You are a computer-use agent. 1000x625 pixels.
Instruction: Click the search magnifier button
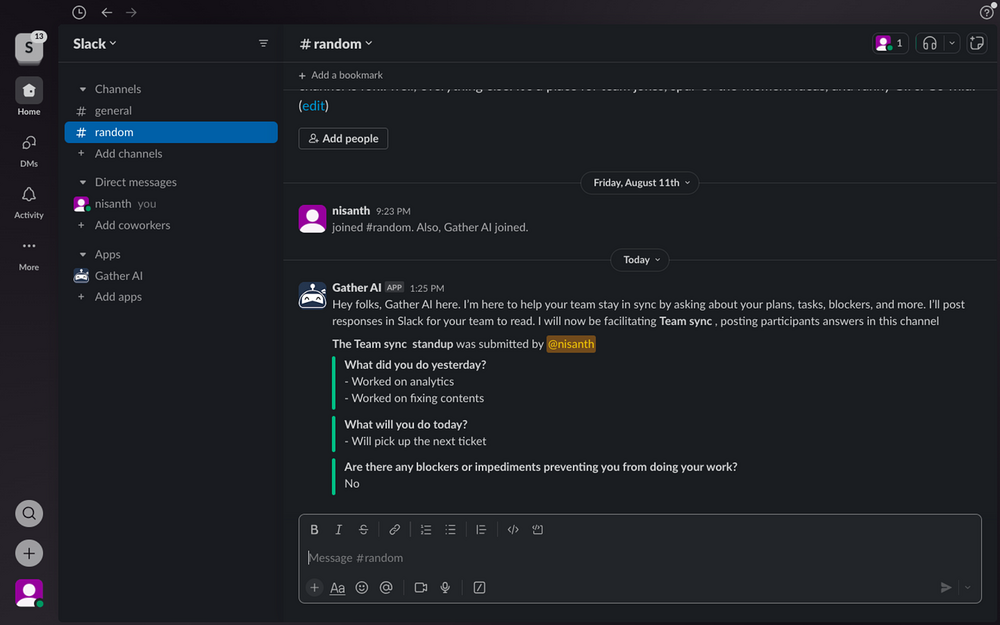coord(29,513)
